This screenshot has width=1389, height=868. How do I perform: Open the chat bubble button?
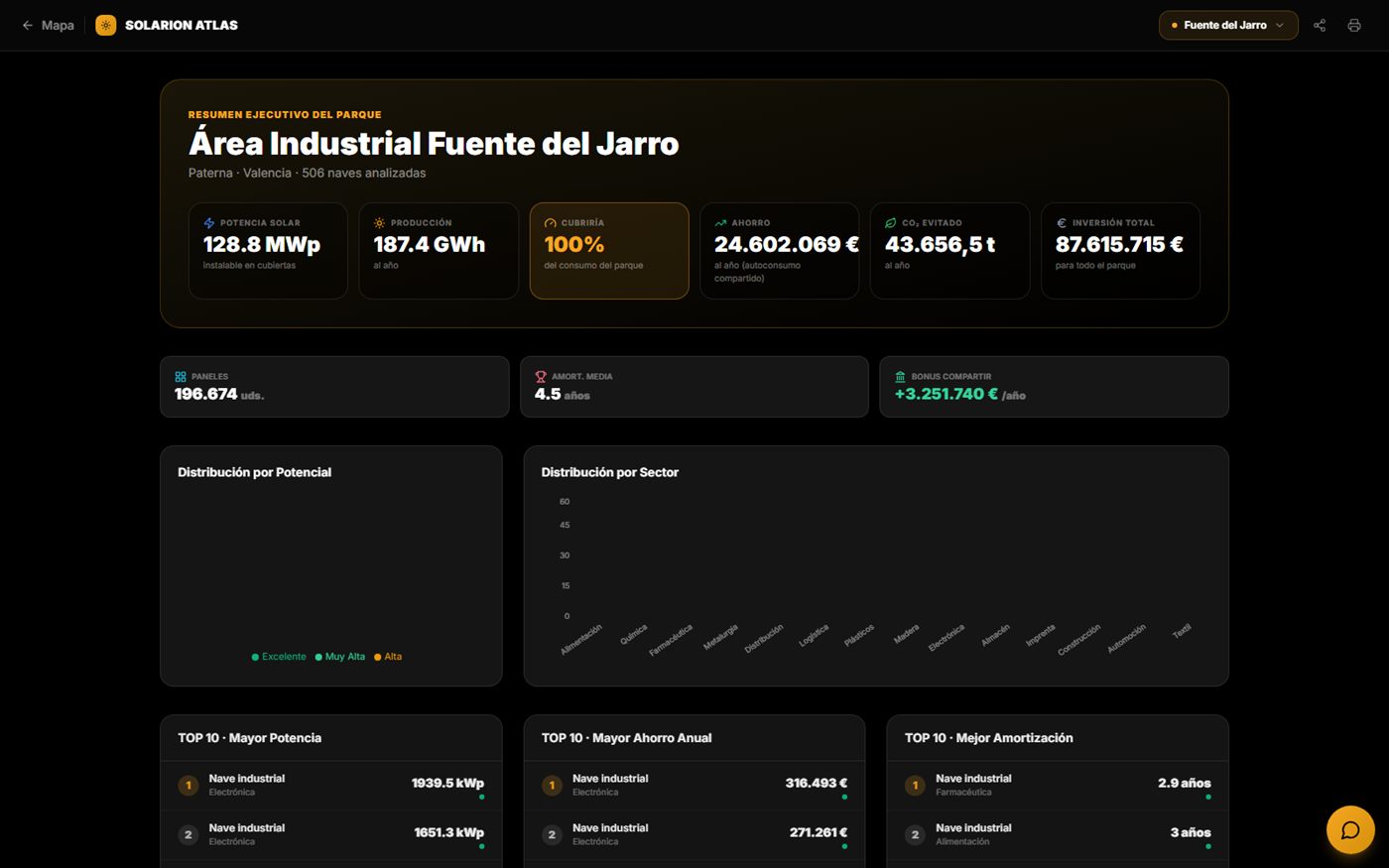(1350, 830)
